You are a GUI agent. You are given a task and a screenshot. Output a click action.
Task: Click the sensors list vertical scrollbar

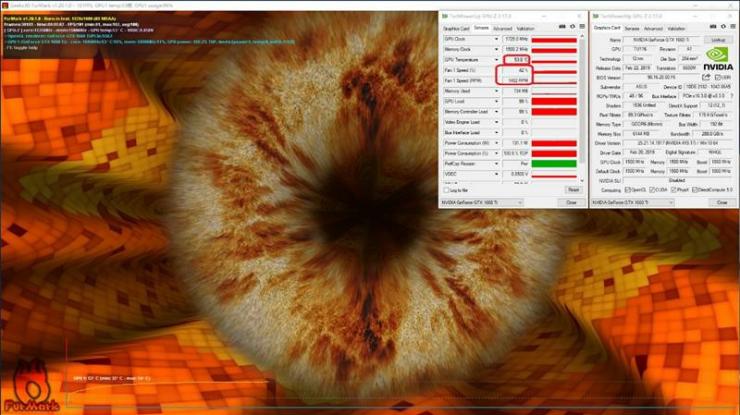pyautogui.click(x=582, y=108)
